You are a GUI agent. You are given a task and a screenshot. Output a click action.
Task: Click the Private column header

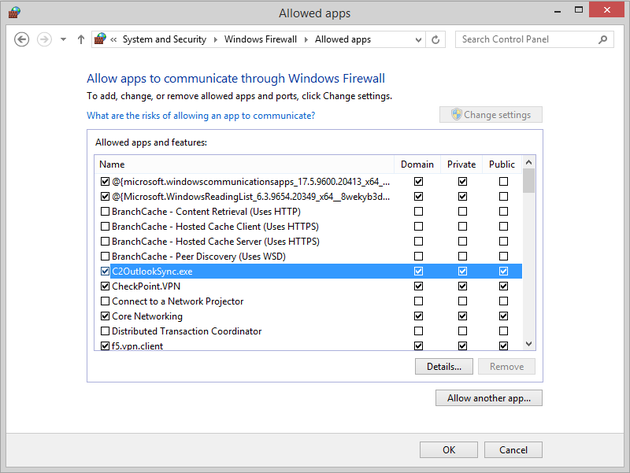pos(461,164)
